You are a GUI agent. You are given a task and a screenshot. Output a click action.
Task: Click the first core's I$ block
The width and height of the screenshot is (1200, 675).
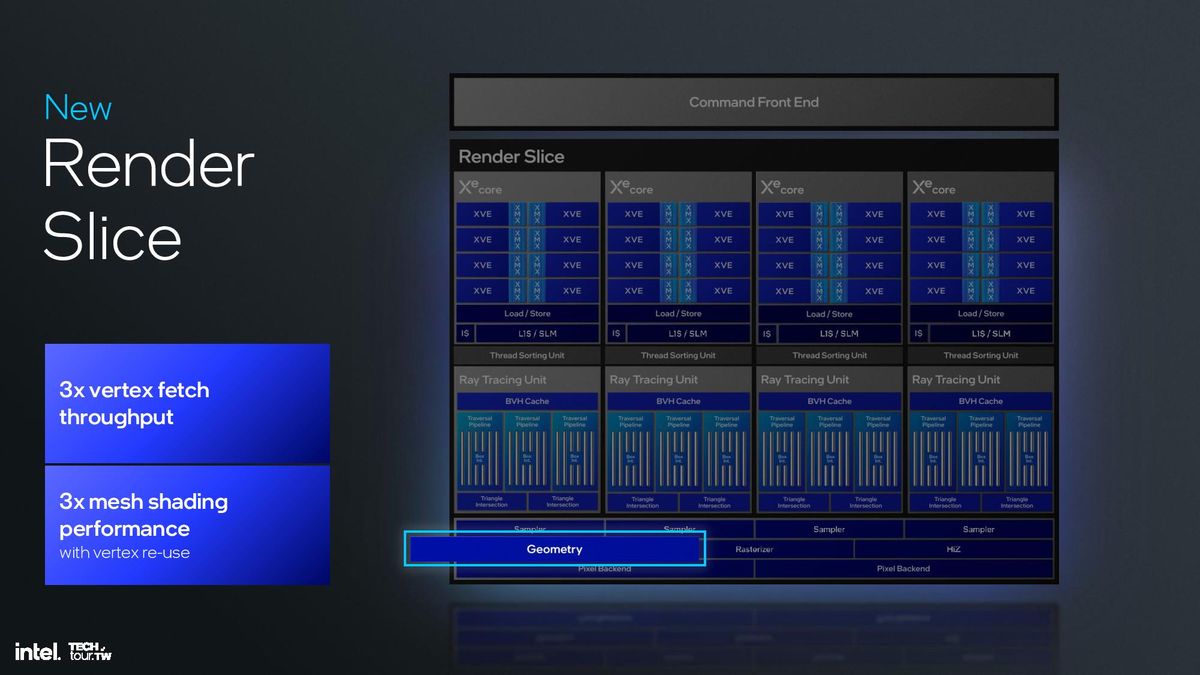pyautogui.click(x=465, y=333)
